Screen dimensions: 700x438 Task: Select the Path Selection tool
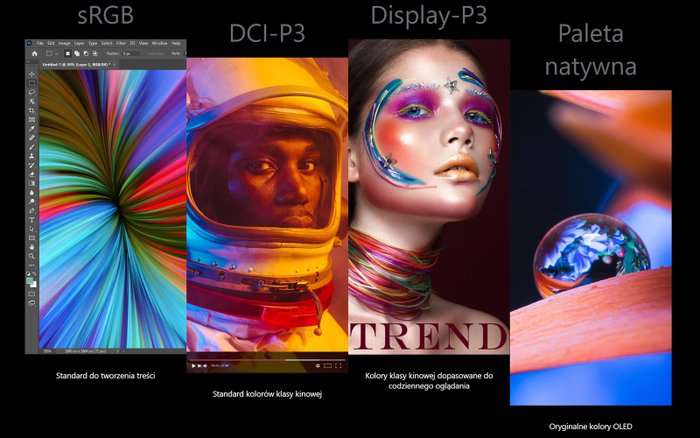[32, 228]
